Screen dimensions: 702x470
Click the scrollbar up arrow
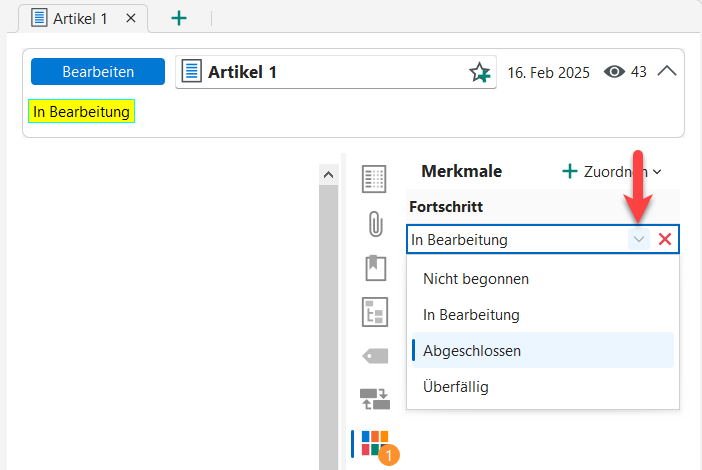click(328, 174)
